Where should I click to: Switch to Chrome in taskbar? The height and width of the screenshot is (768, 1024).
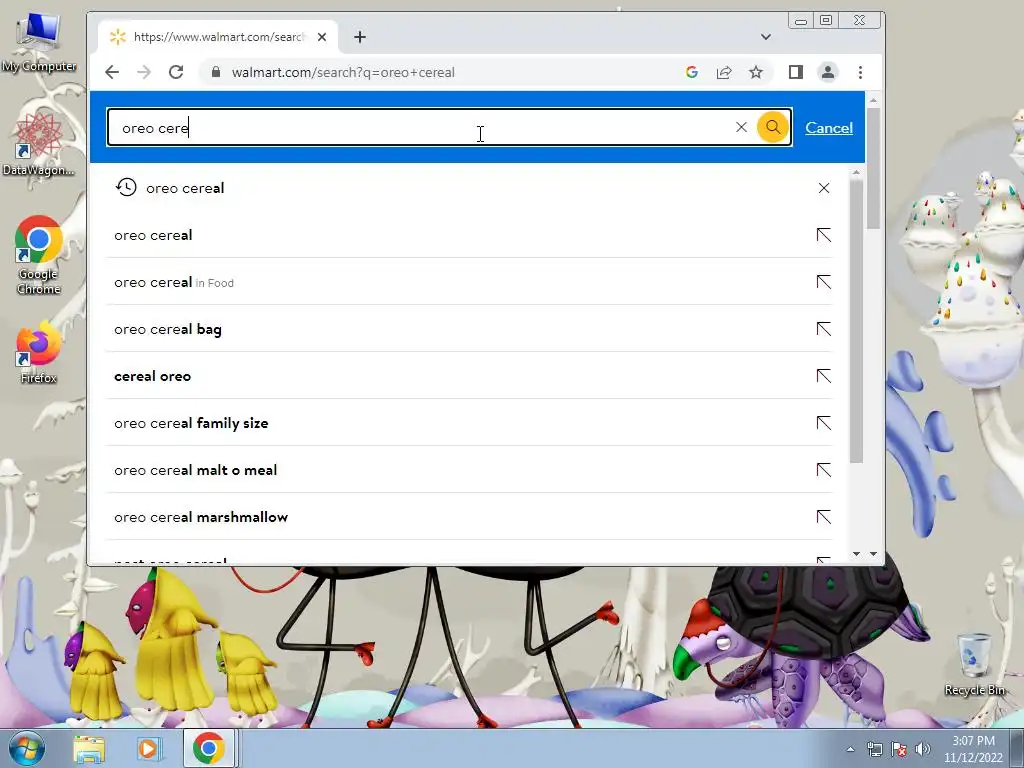209,748
